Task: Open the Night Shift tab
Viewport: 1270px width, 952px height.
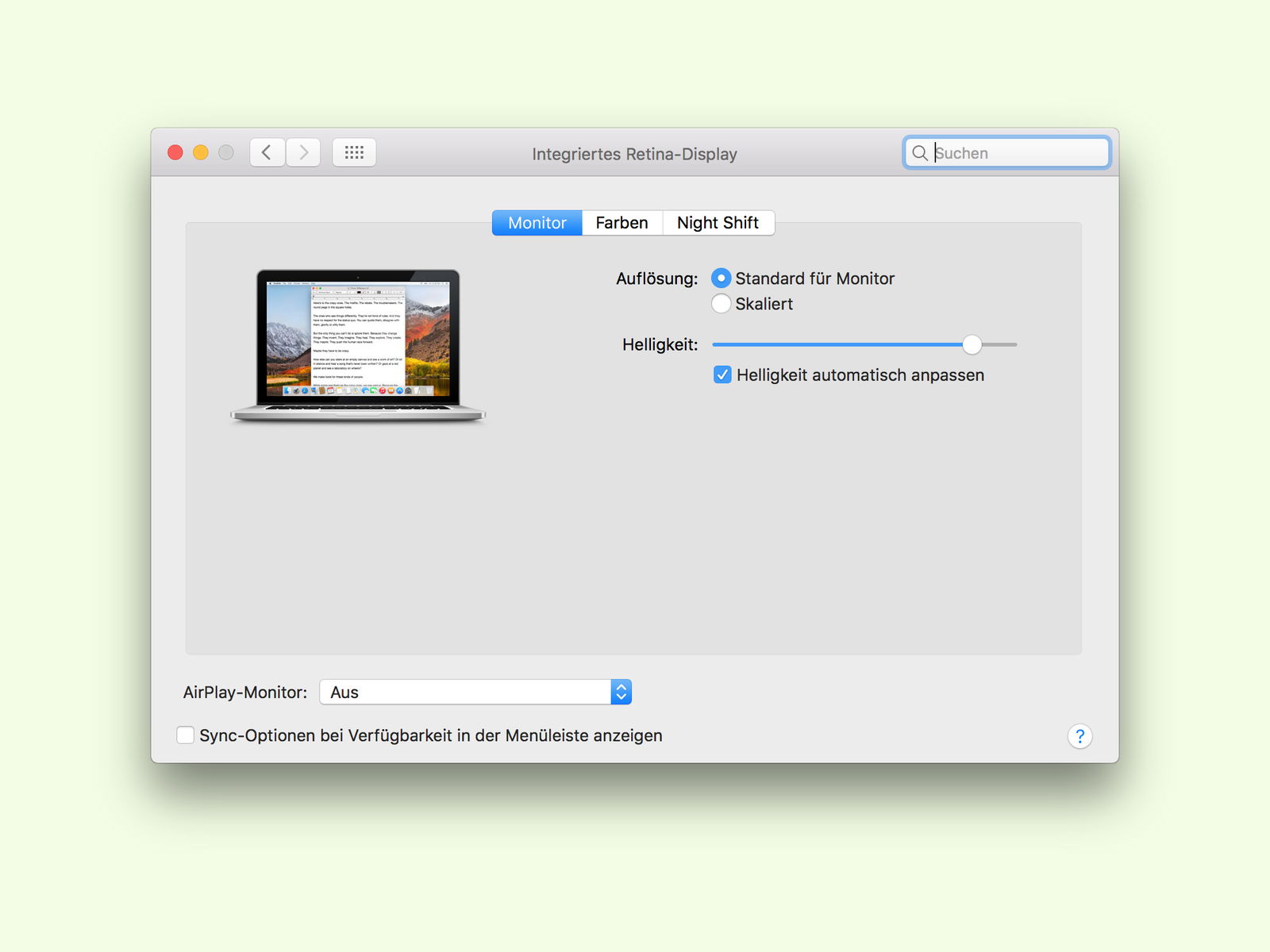Action: point(718,223)
